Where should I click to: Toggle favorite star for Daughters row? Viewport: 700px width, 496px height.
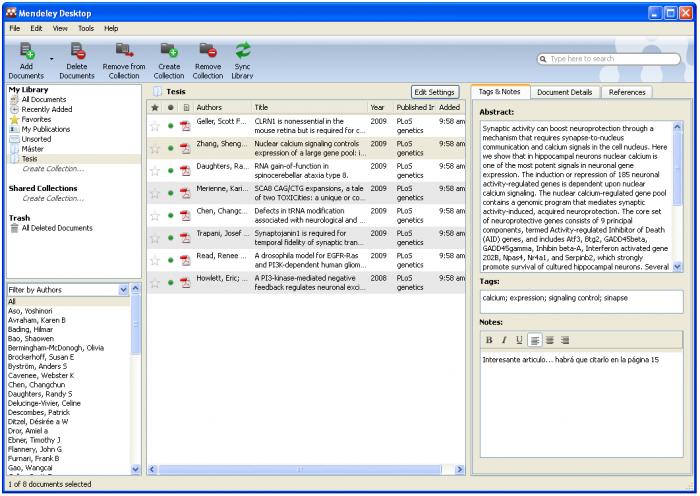pyautogui.click(x=155, y=171)
